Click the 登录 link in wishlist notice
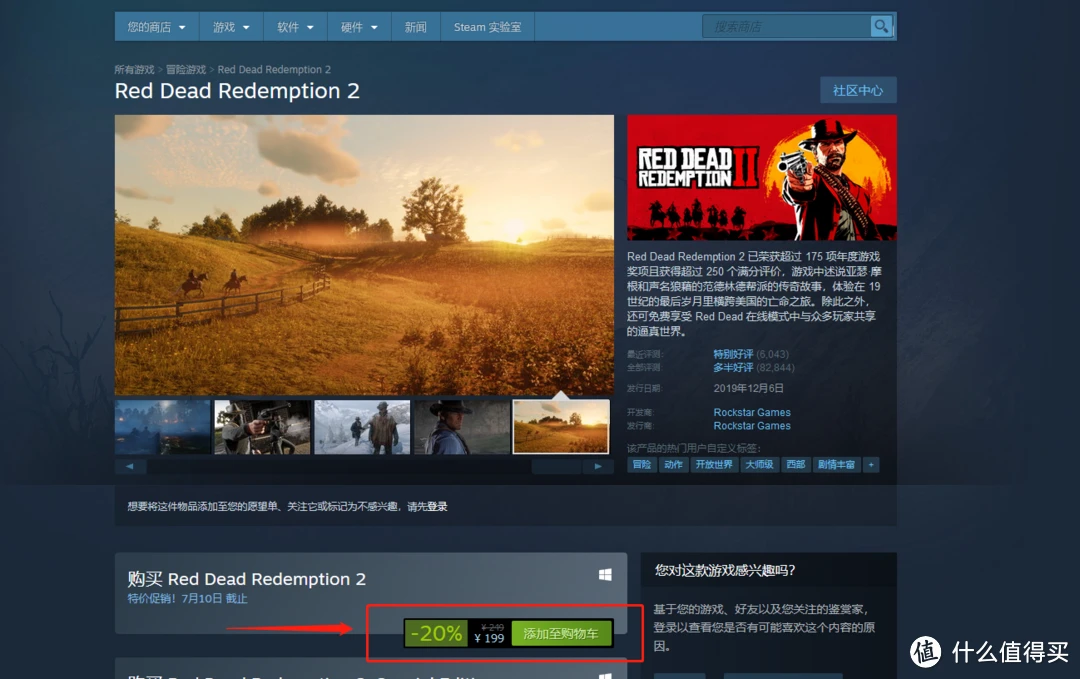The image size is (1080, 679). coord(437,507)
